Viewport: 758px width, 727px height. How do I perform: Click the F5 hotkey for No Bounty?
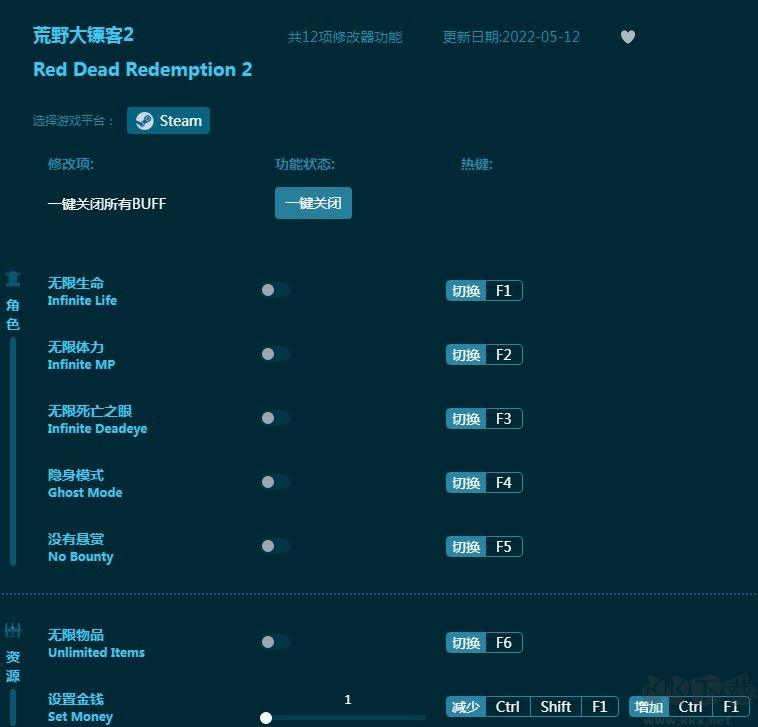(x=504, y=547)
